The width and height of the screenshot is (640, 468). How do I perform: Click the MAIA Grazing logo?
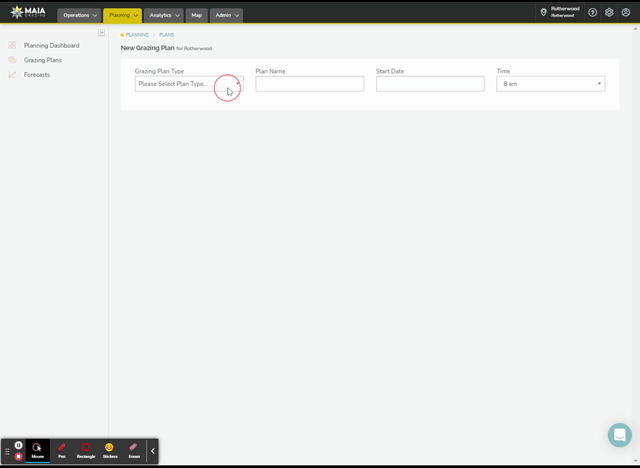(29, 13)
